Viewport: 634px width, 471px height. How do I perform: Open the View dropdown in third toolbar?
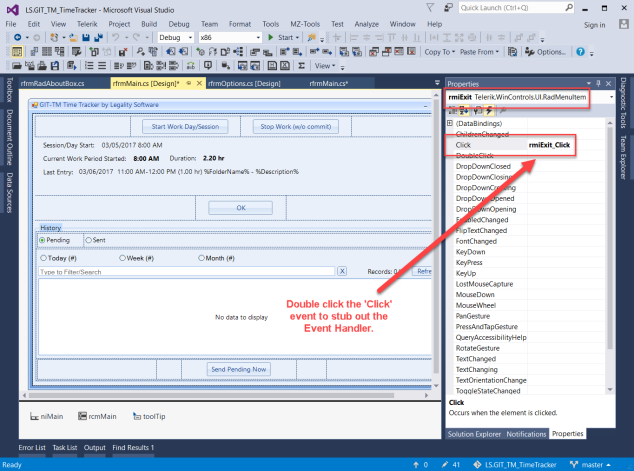coord(325,65)
